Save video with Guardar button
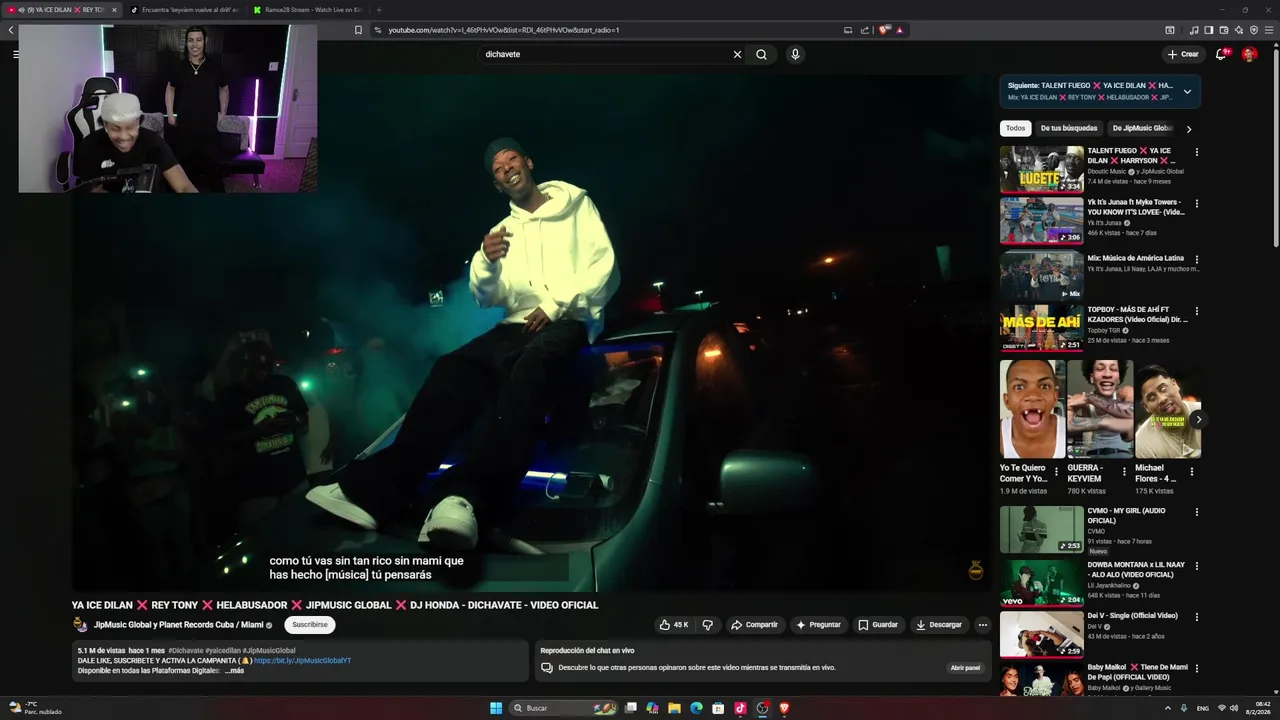The height and width of the screenshot is (720, 1280). (x=878, y=625)
